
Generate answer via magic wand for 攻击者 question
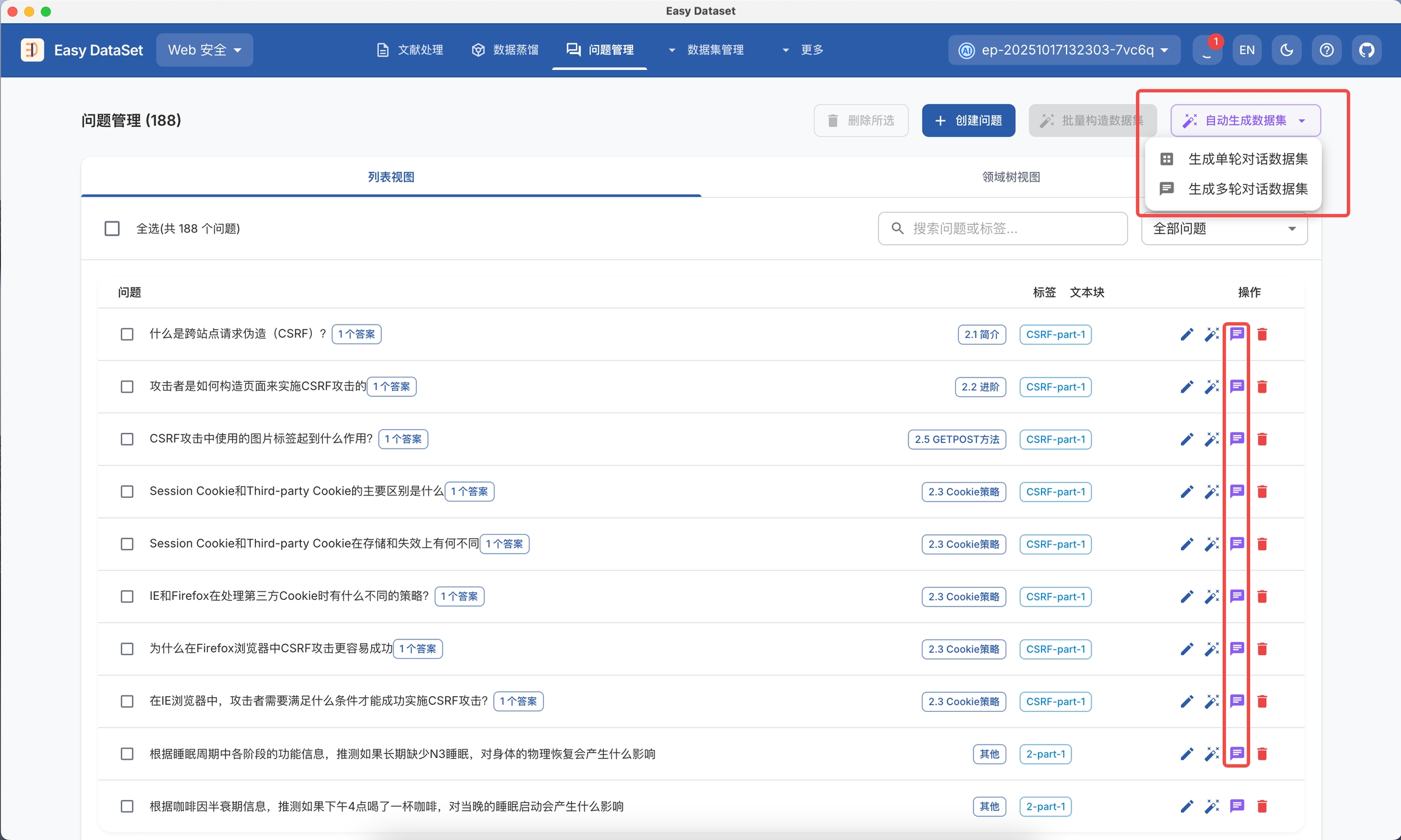pos(1212,387)
